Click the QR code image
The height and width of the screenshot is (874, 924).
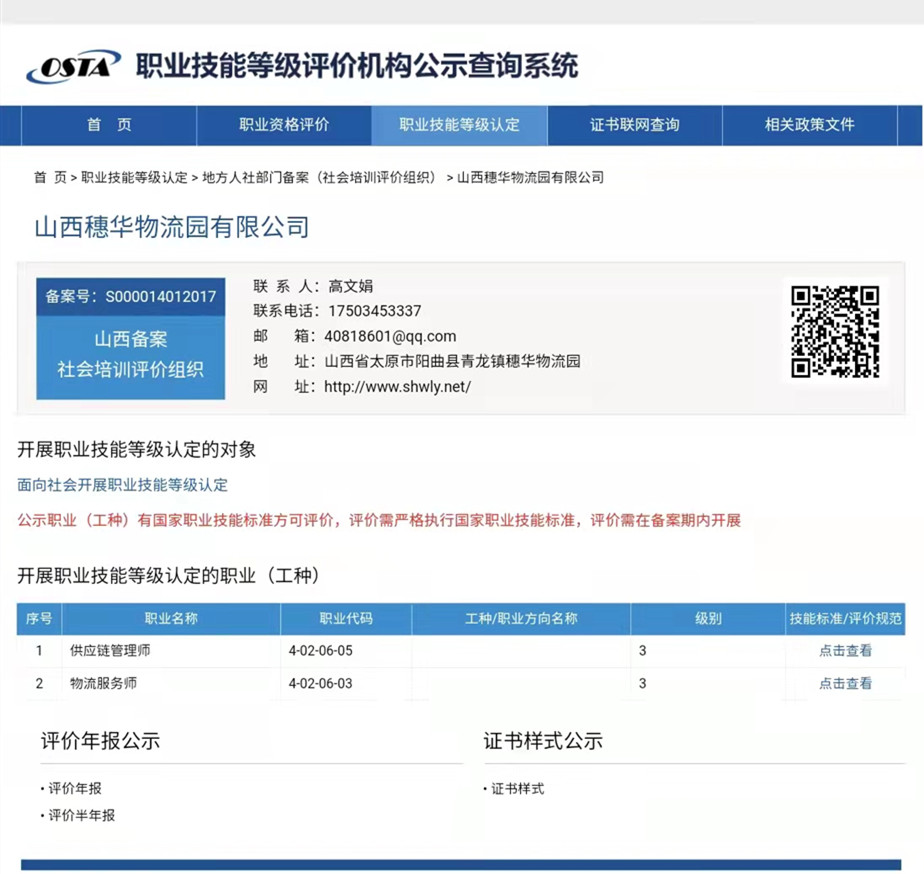(x=835, y=332)
